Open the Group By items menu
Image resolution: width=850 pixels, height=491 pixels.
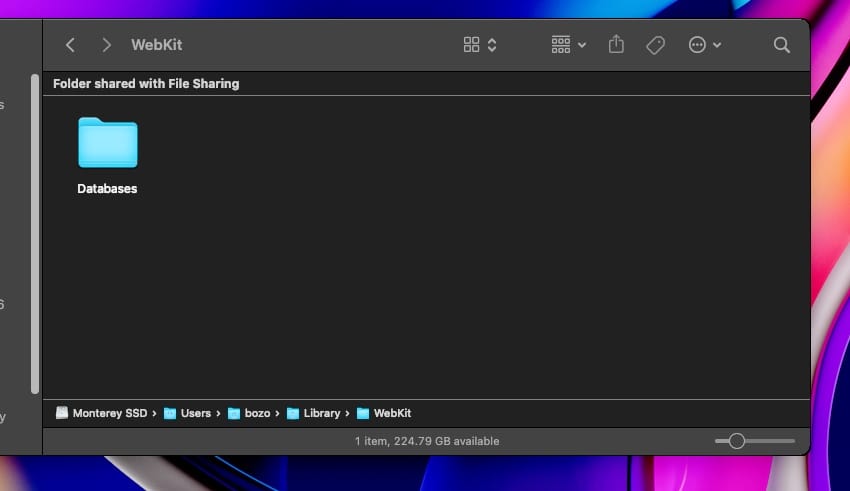point(568,45)
